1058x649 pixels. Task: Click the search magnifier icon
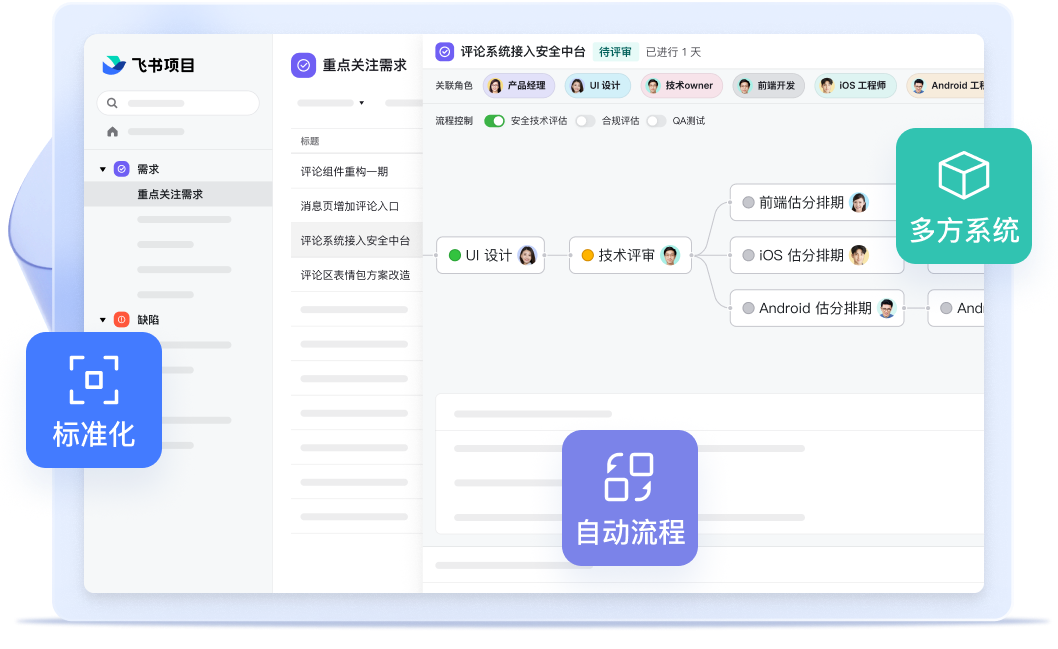[x=112, y=103]
